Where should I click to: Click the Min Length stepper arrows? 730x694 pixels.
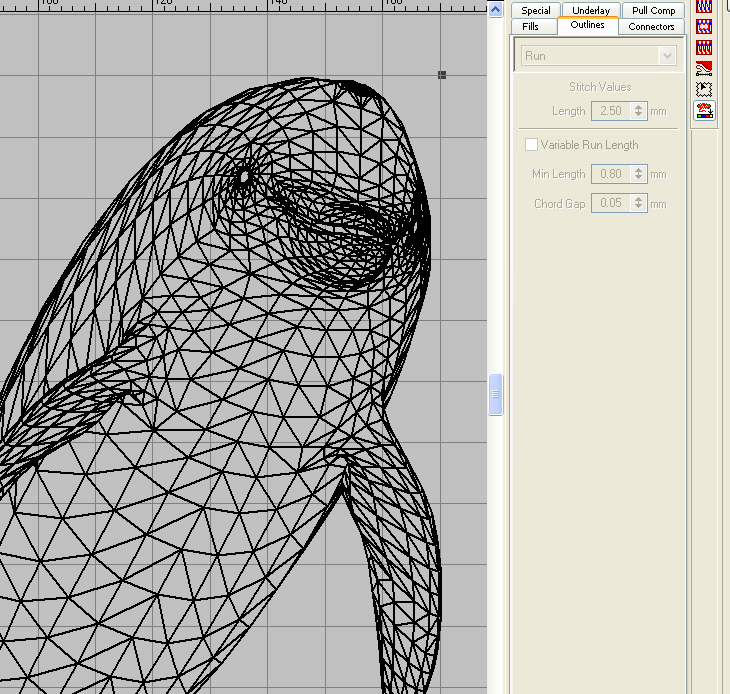coord(640,174)
